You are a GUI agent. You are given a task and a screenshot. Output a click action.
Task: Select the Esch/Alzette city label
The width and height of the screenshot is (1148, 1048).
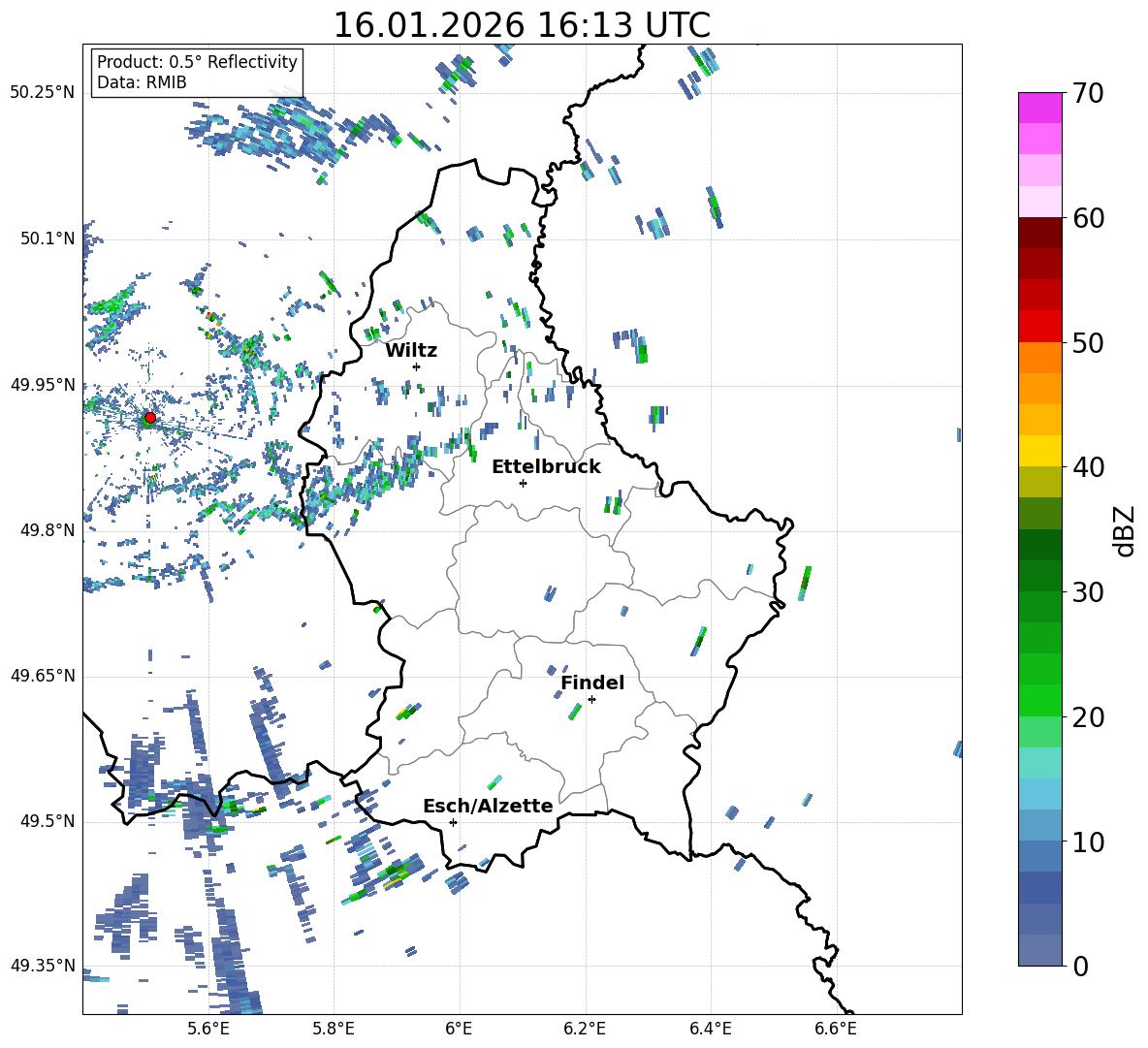(x=488, y=806)
